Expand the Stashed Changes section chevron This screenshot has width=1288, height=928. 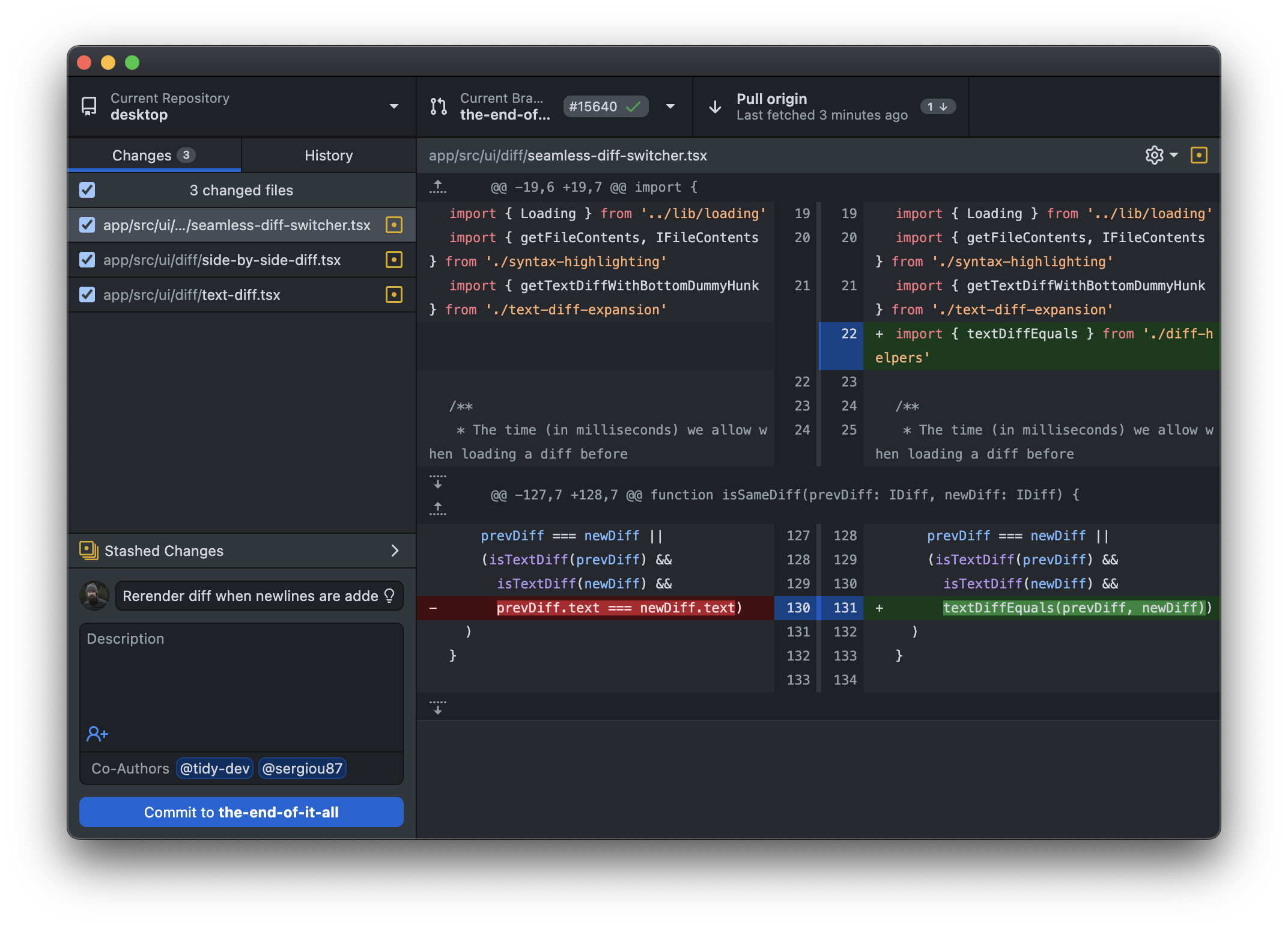tap(395, 551)
